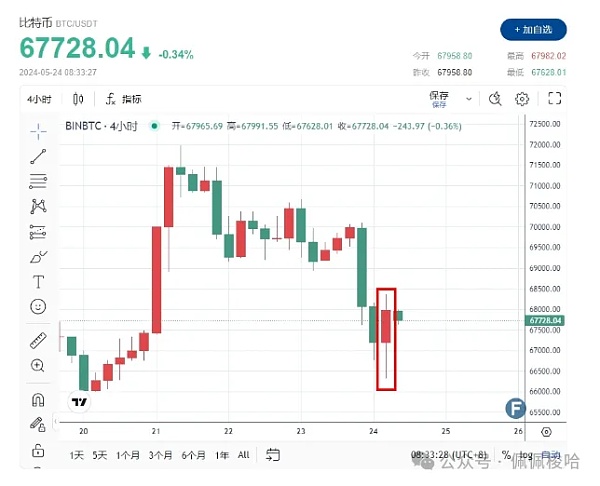Enter fullscreen chart mode
600x486 pixels.
tap(555, 98)
